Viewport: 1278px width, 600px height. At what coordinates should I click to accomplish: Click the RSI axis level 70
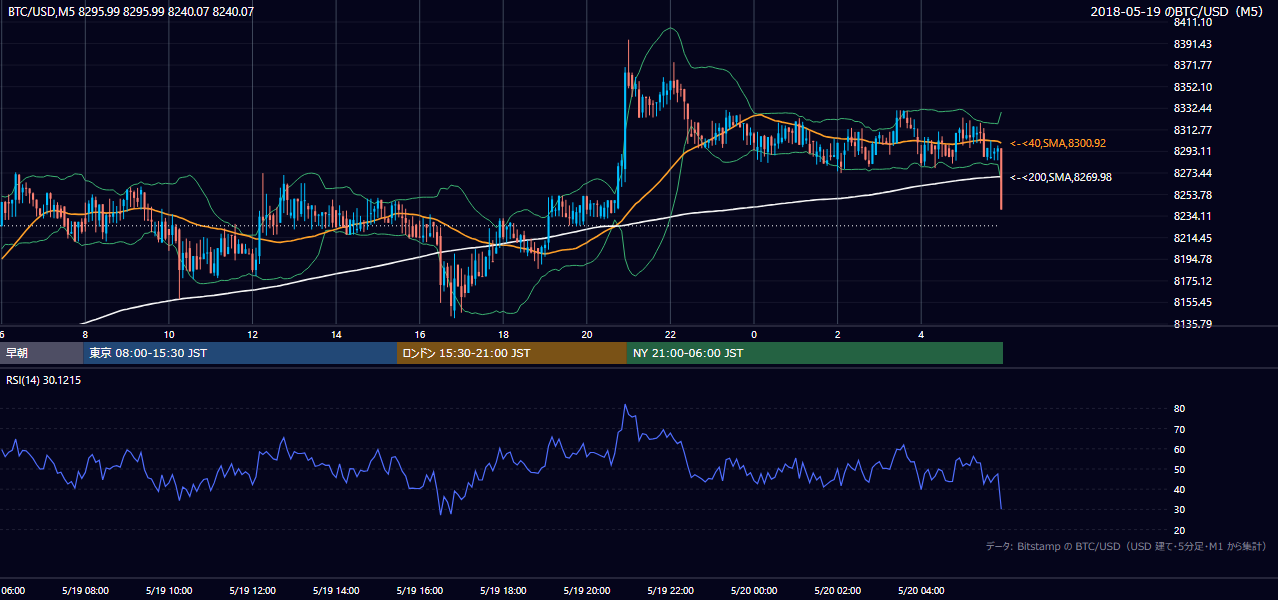pos(1179,429)
